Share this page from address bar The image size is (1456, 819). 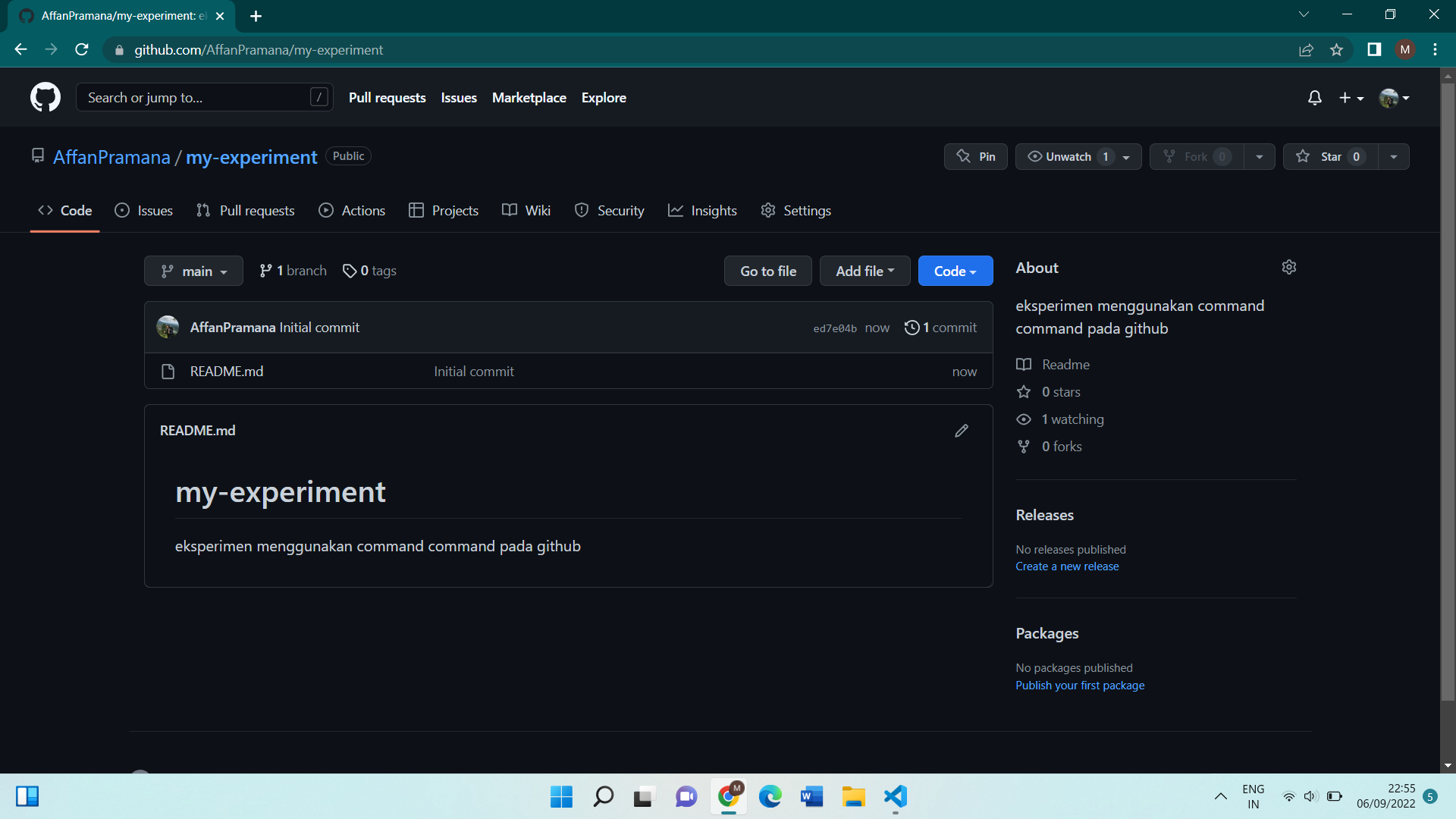click(1306, 50)
